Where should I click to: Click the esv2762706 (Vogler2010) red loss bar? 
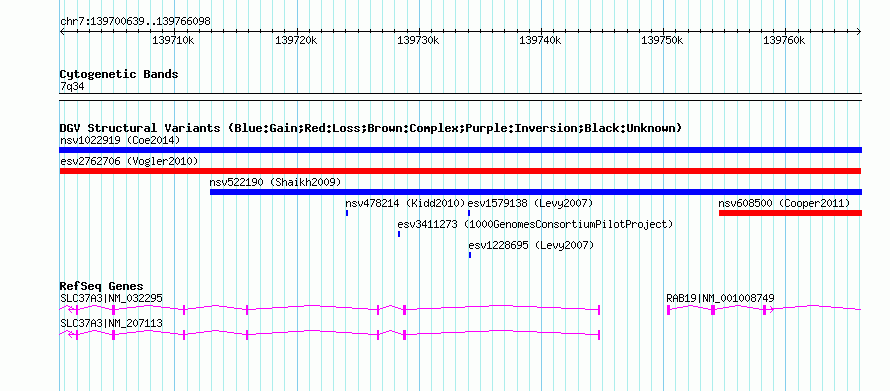460,171
